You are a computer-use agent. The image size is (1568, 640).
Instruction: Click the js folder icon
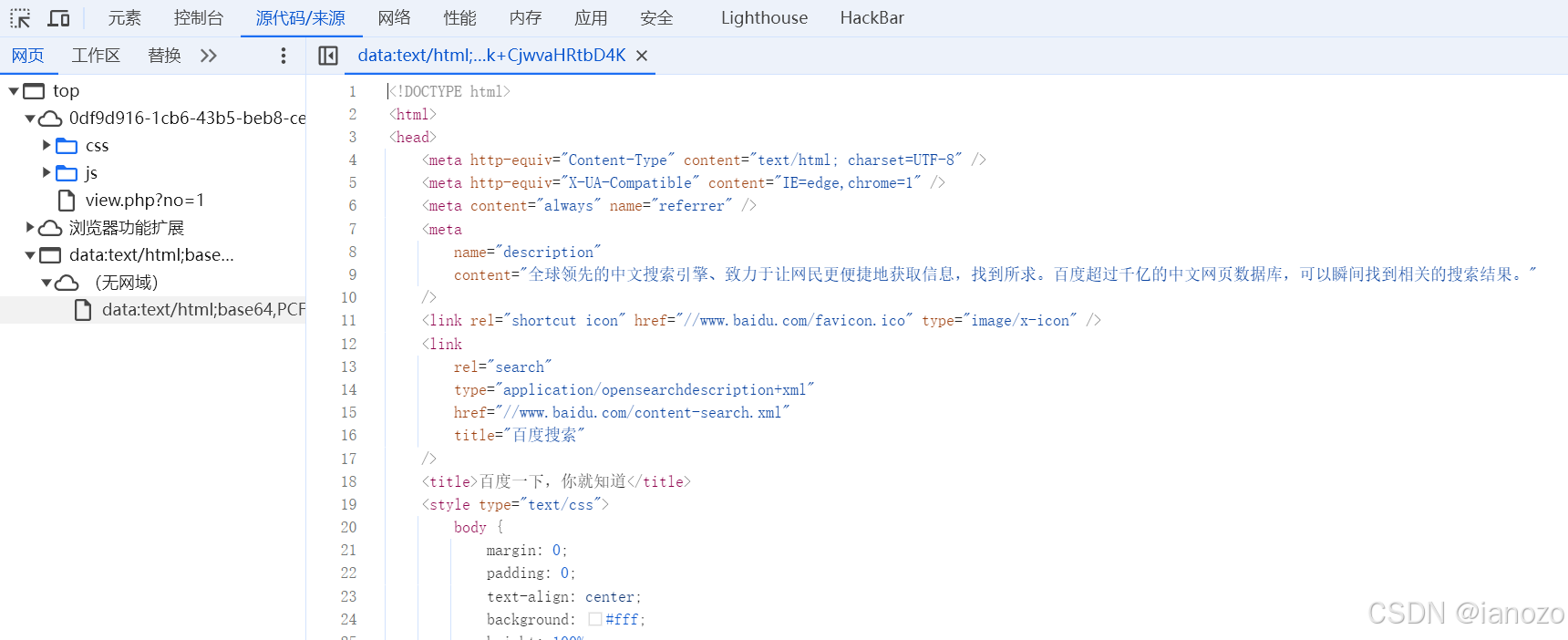[67, 173]
